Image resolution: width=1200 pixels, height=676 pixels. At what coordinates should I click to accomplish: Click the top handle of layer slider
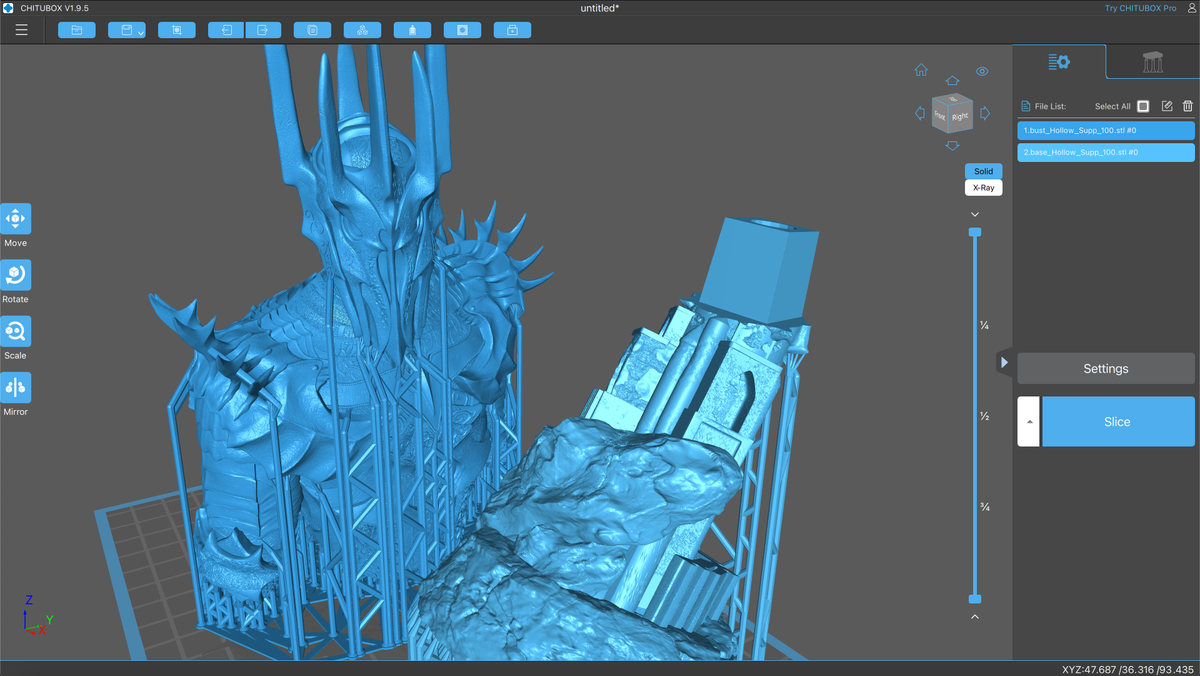(x=975, y=232)
